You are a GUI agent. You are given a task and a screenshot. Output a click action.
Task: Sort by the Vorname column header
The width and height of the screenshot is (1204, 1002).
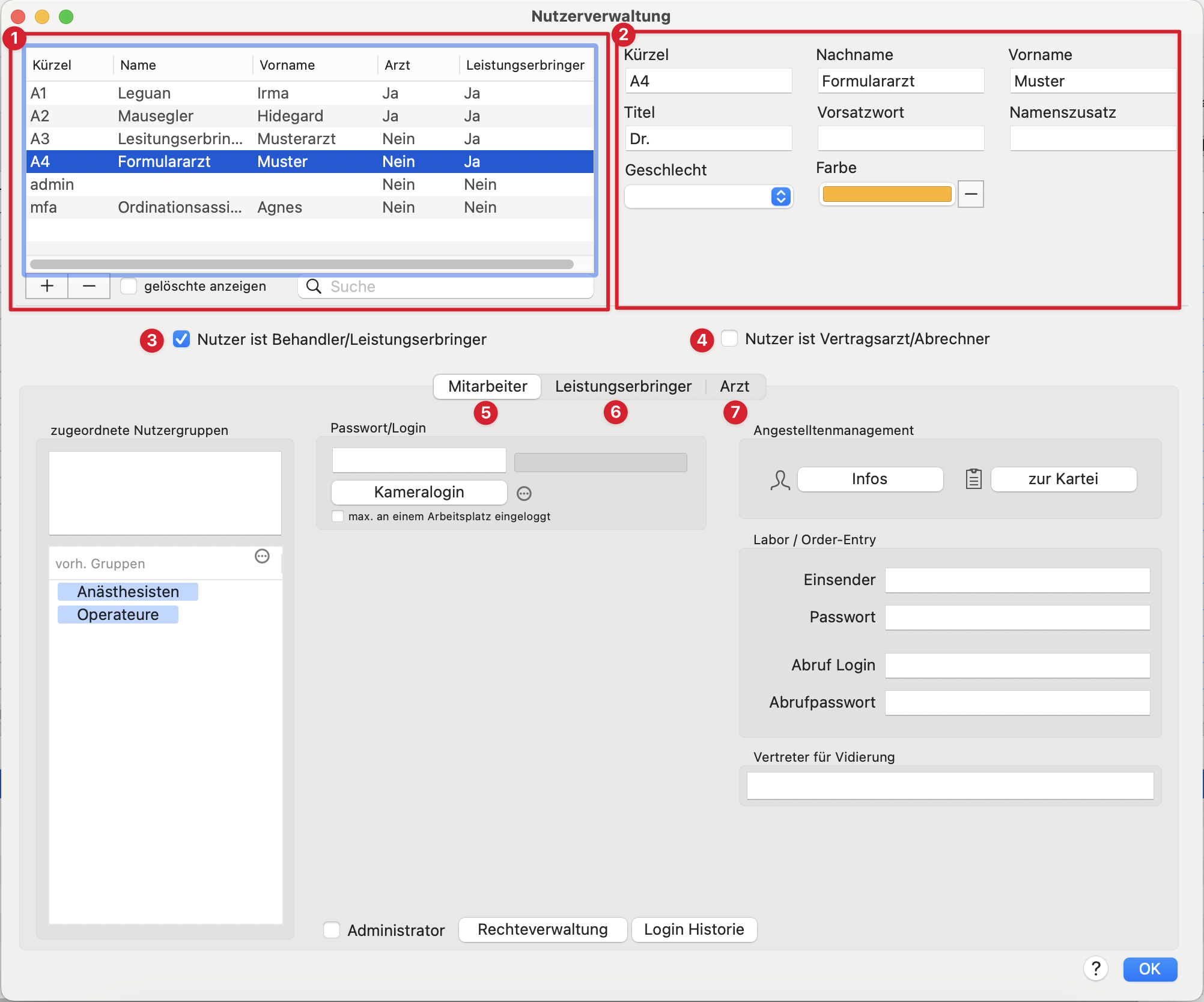tap(315, 65)
